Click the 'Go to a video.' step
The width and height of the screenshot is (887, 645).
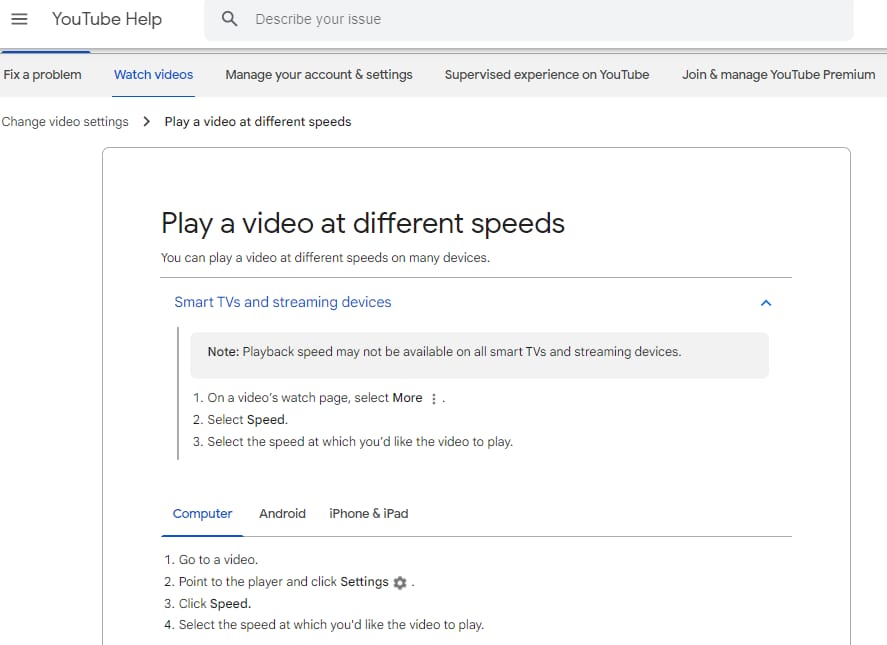click(218, 560)
